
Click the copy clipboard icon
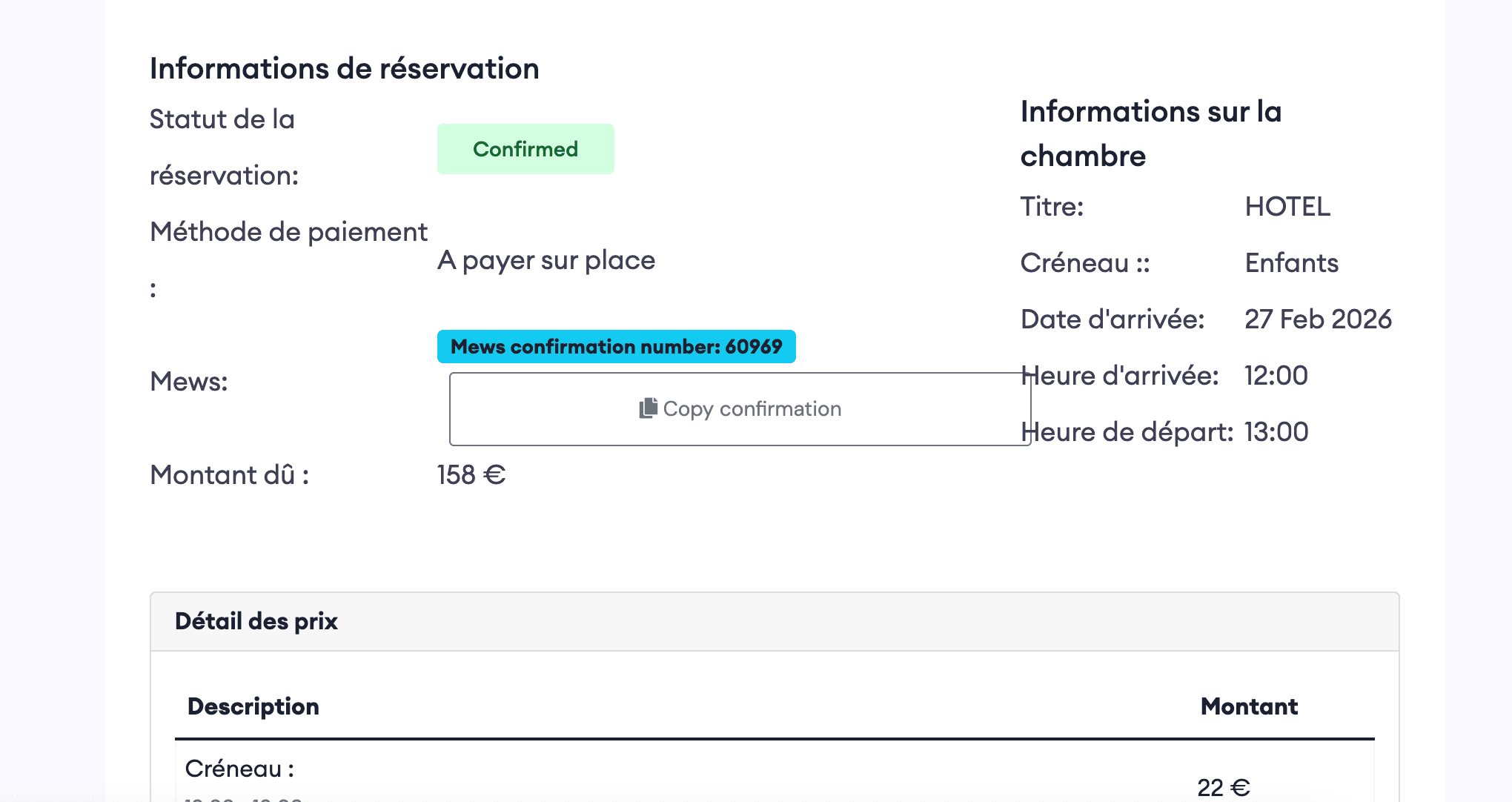coord(648,408)
